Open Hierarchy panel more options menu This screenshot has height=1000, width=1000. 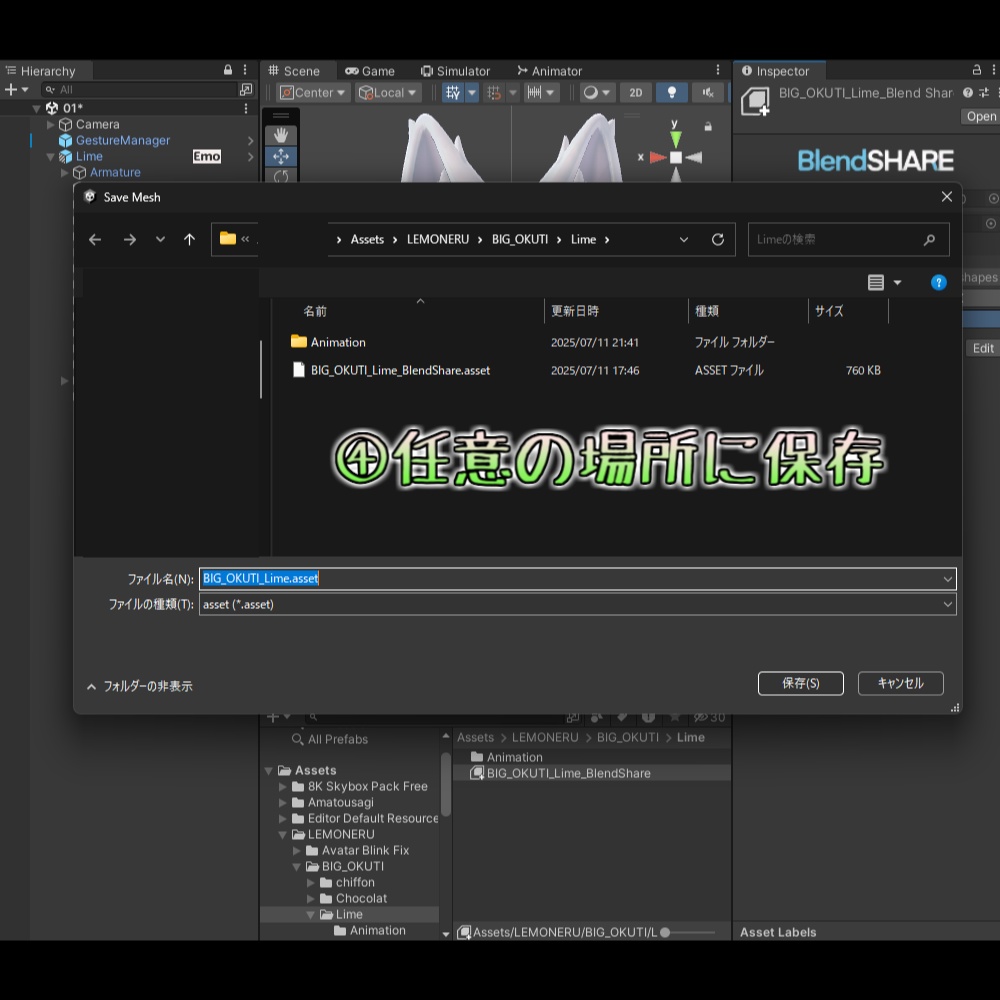245,70
